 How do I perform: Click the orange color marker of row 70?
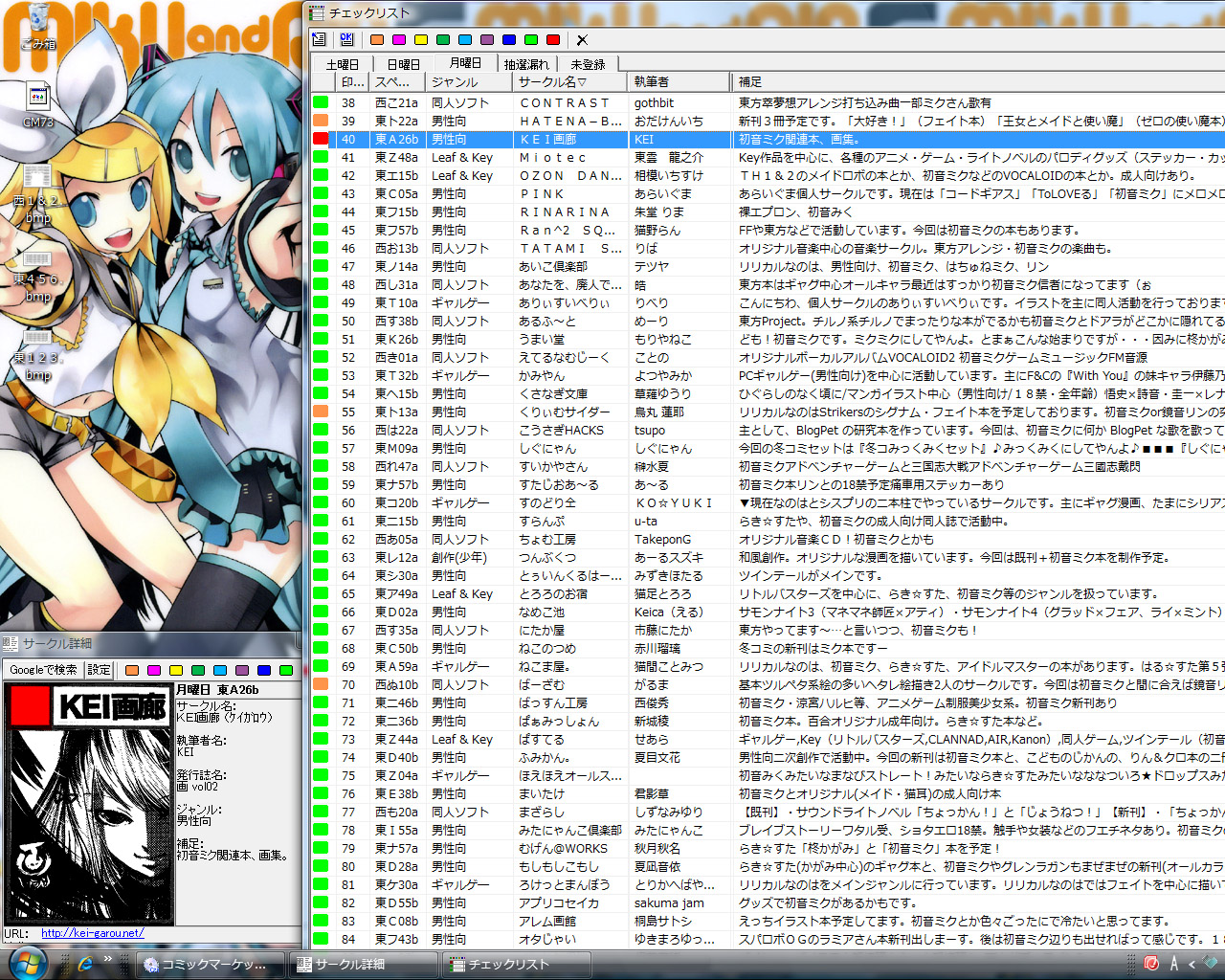tap(321, 684)
